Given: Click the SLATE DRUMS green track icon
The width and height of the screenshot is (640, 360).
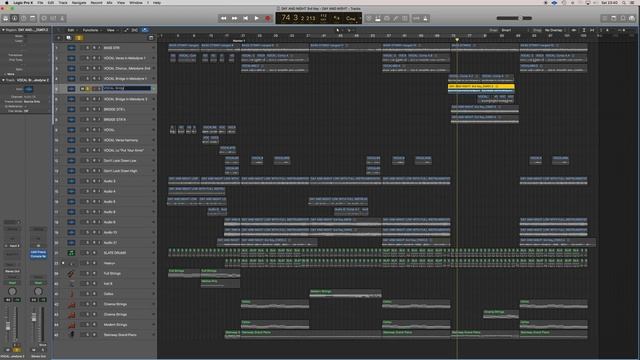Looking at the screenshot, I should click(x=71, y=253).
